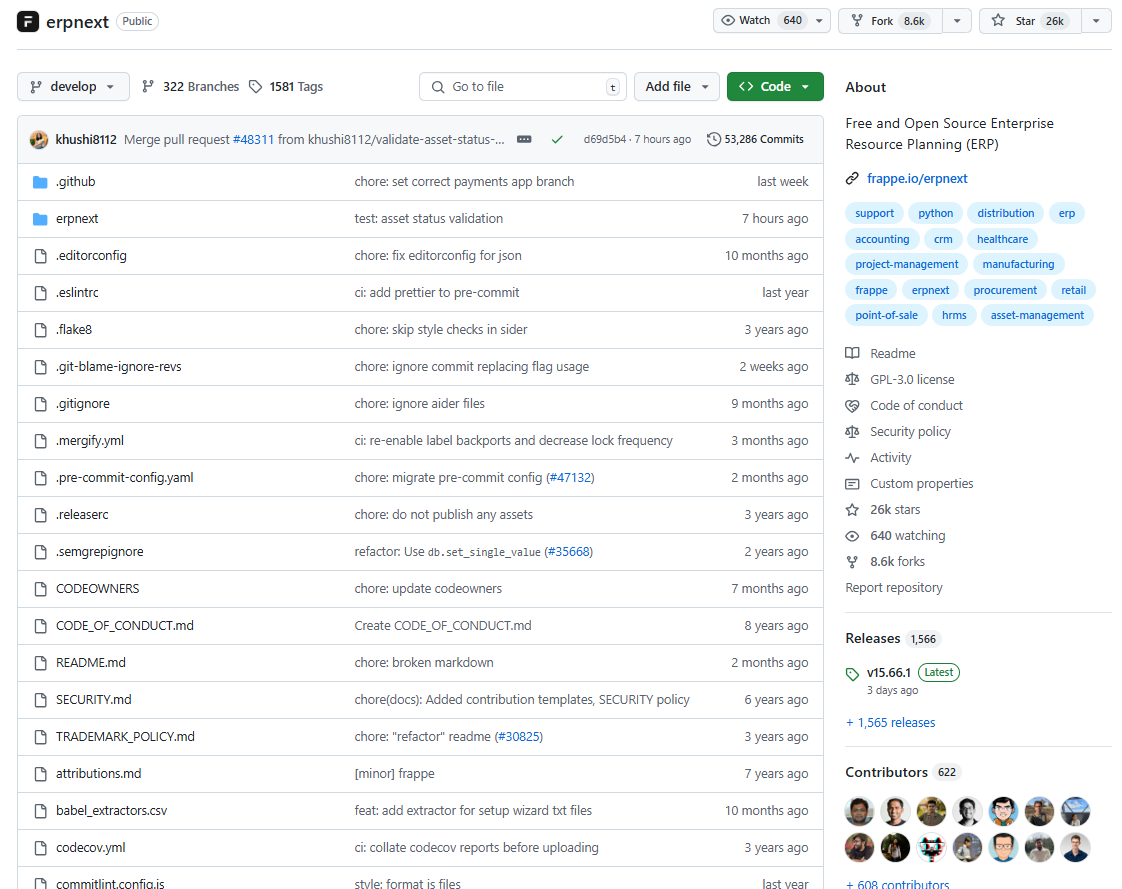Click the file icon beside README.md
The height and width of the screenshot is (889, 1122).
coord(41,663)
